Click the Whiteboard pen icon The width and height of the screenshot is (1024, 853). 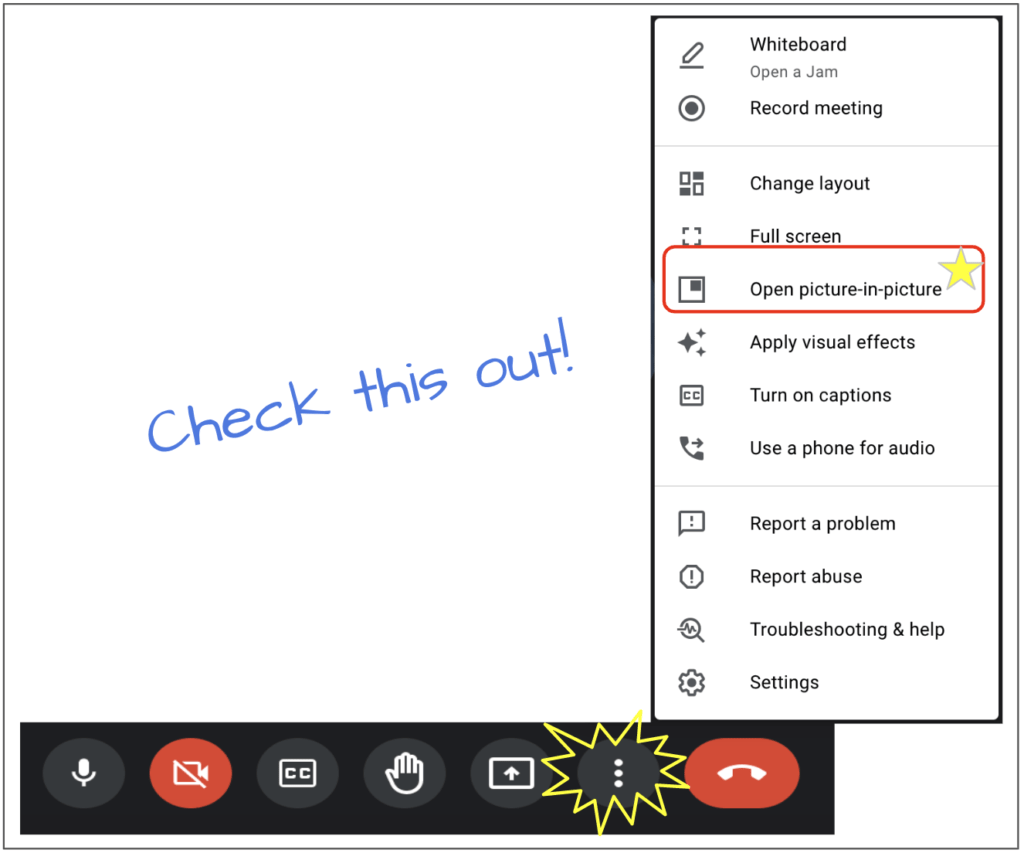(691, 55)
